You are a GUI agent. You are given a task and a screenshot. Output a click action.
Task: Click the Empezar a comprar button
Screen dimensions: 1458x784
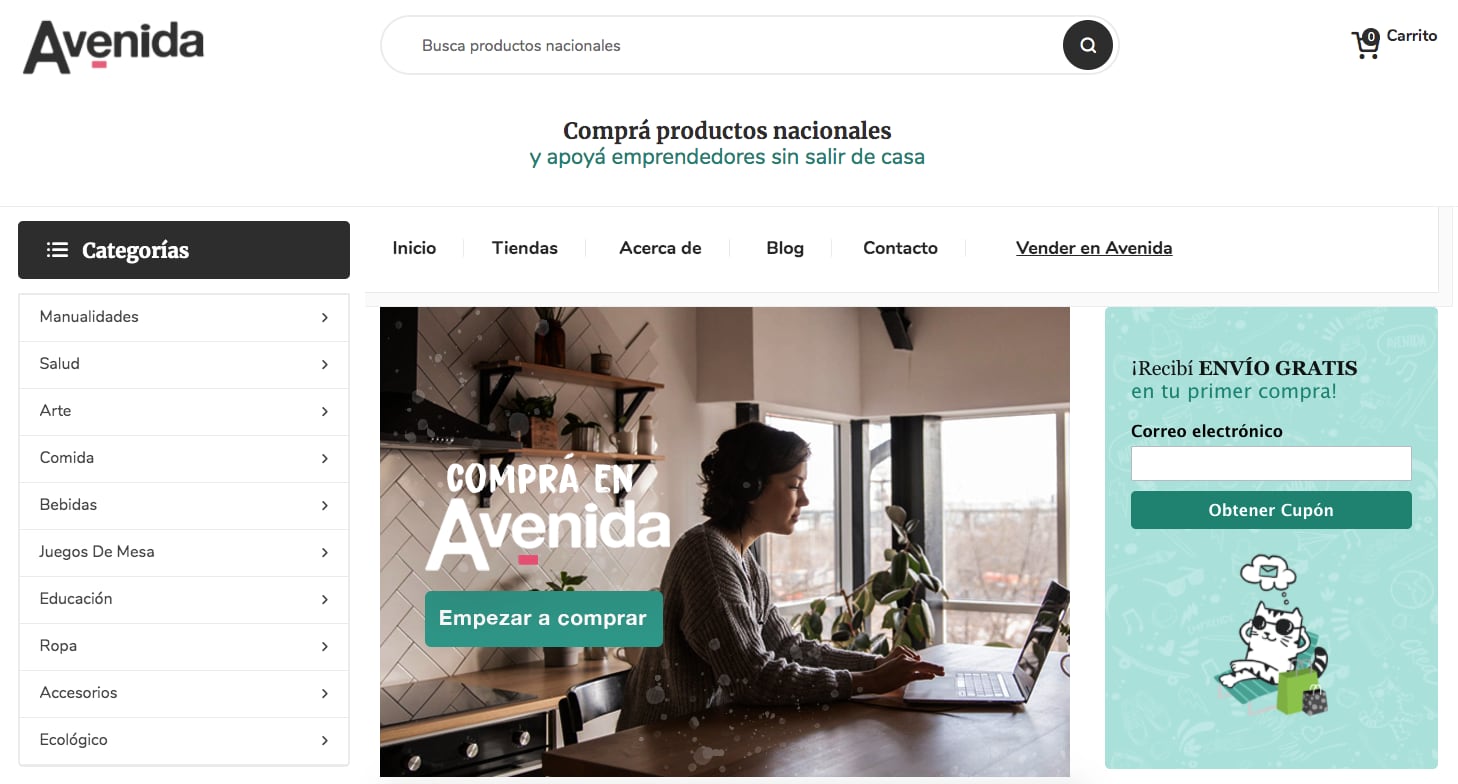tap(543, 618)
